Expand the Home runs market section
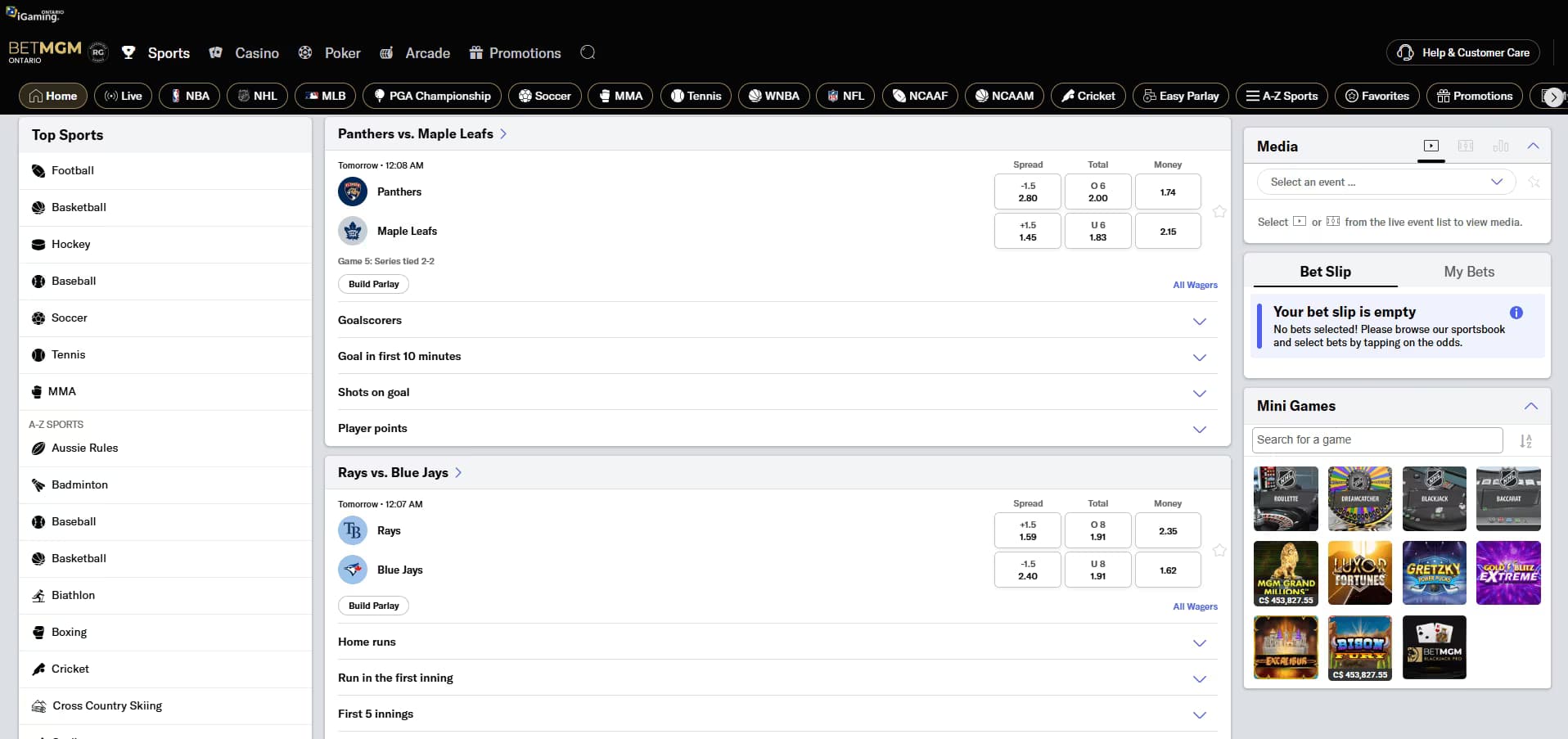This screenshot has width=1568, height=739. click(1199, 642)
